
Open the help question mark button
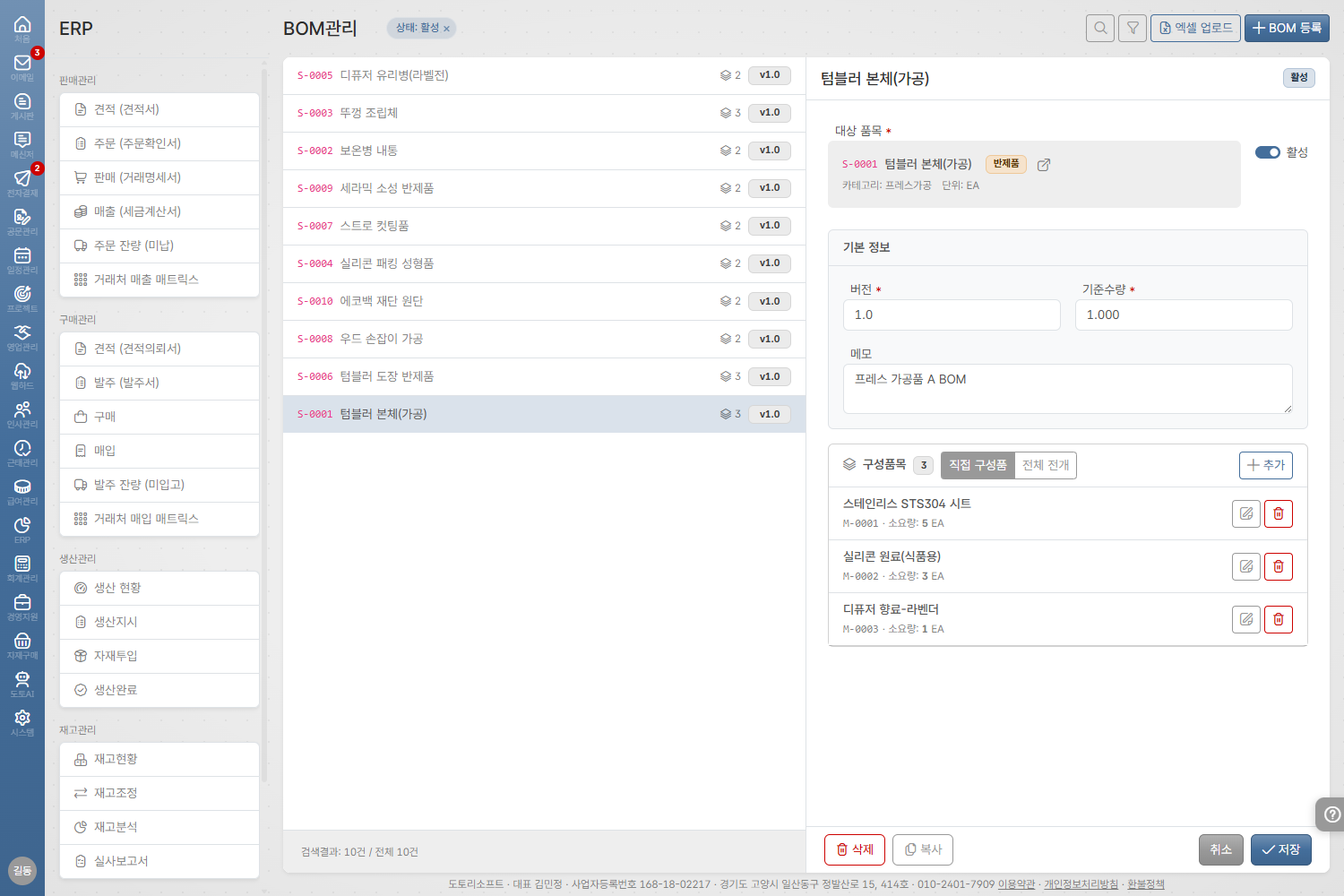pos(1331,814)
